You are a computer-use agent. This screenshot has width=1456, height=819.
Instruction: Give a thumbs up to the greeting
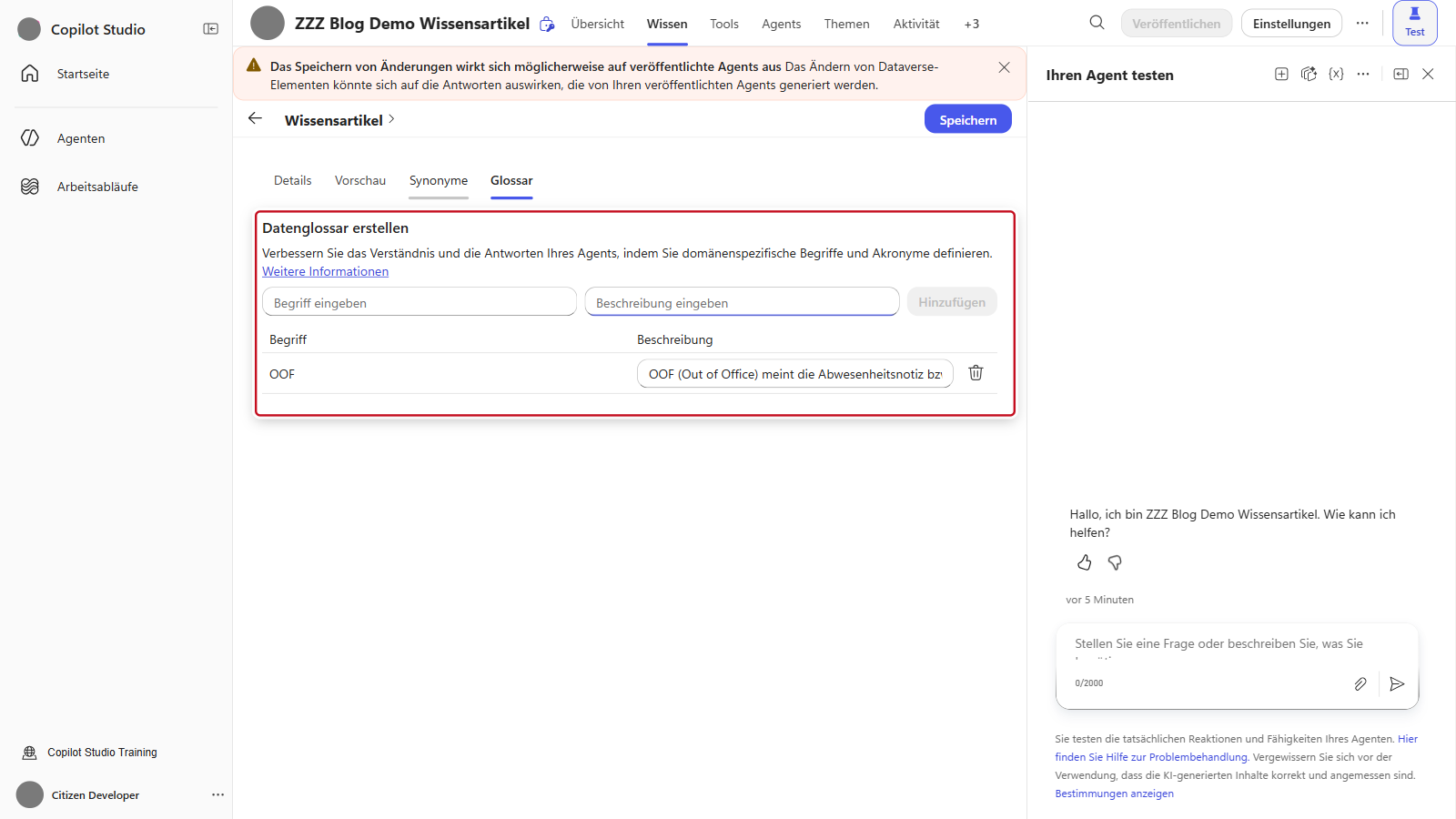(x=1084, y=563)
